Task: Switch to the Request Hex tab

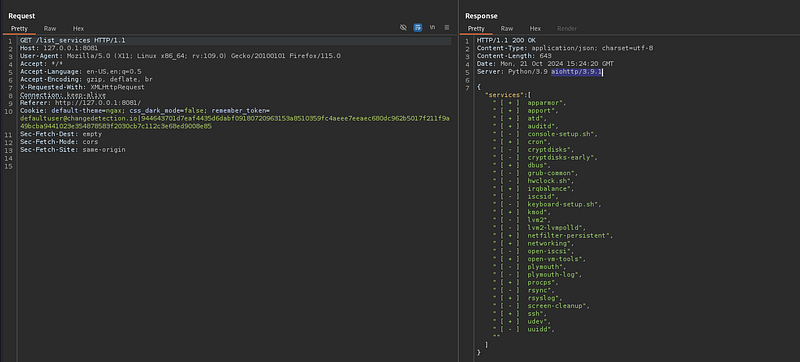Action: point(78,29)
